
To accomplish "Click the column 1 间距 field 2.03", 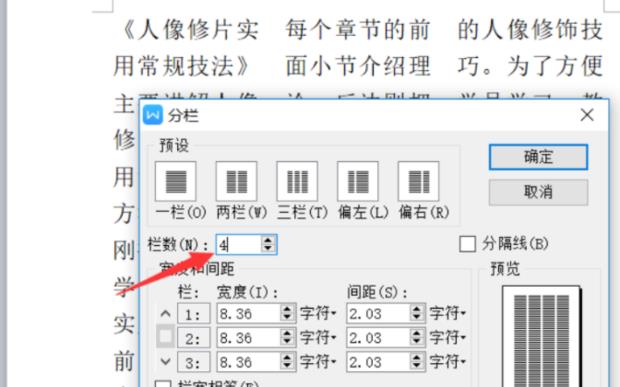I will [x=379, y=314].
